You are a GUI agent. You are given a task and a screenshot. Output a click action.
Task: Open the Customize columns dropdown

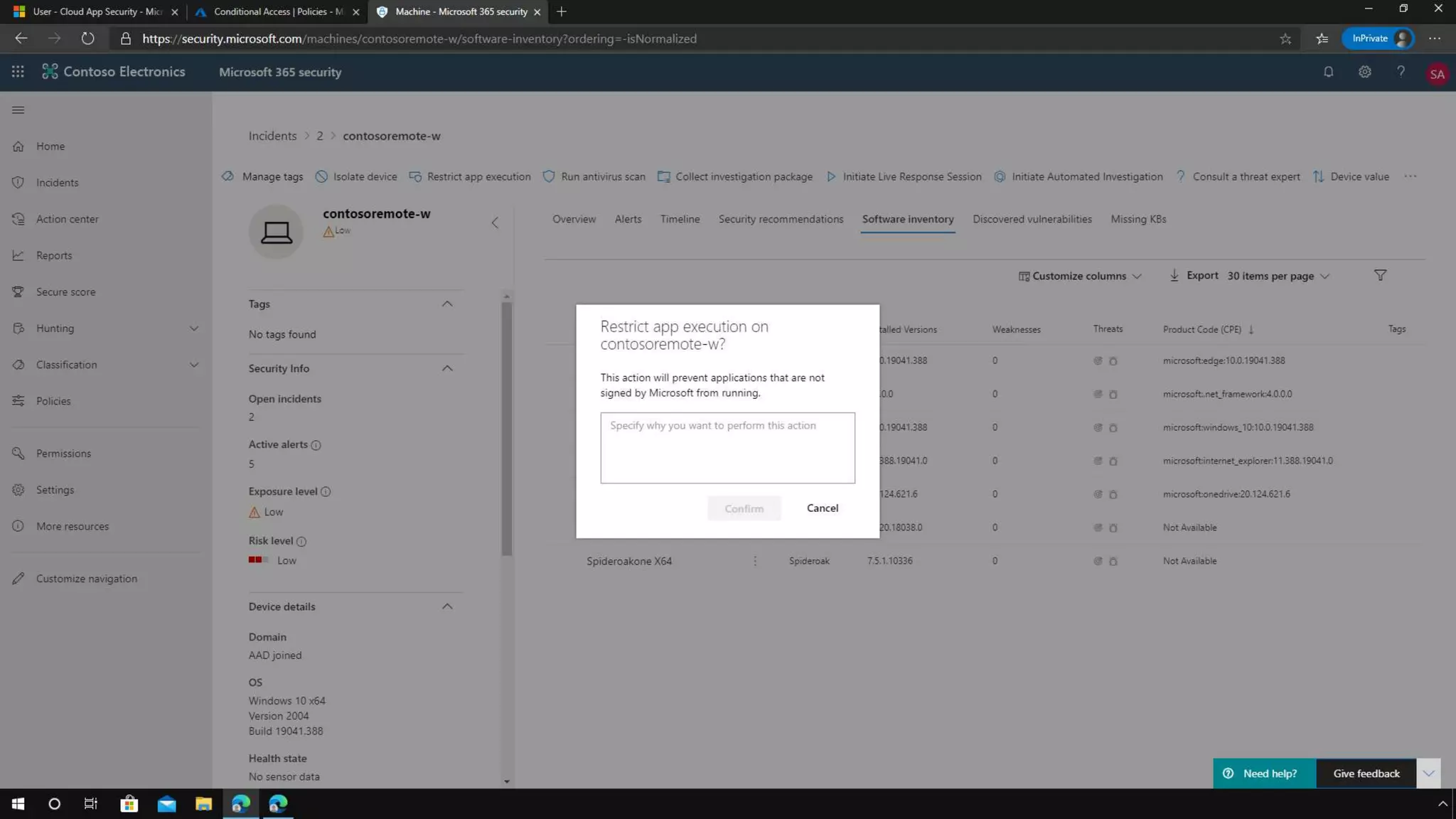[1079, 276]
